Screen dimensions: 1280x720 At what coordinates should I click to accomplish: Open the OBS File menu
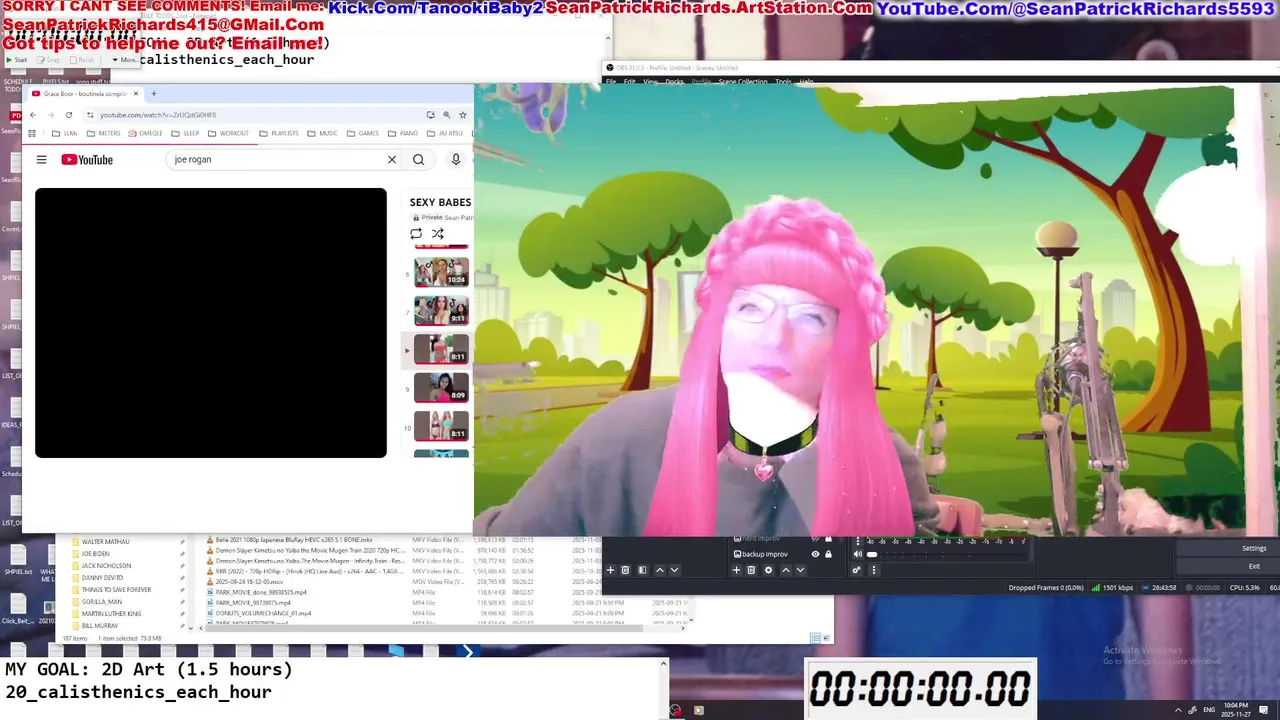[611, 81]
